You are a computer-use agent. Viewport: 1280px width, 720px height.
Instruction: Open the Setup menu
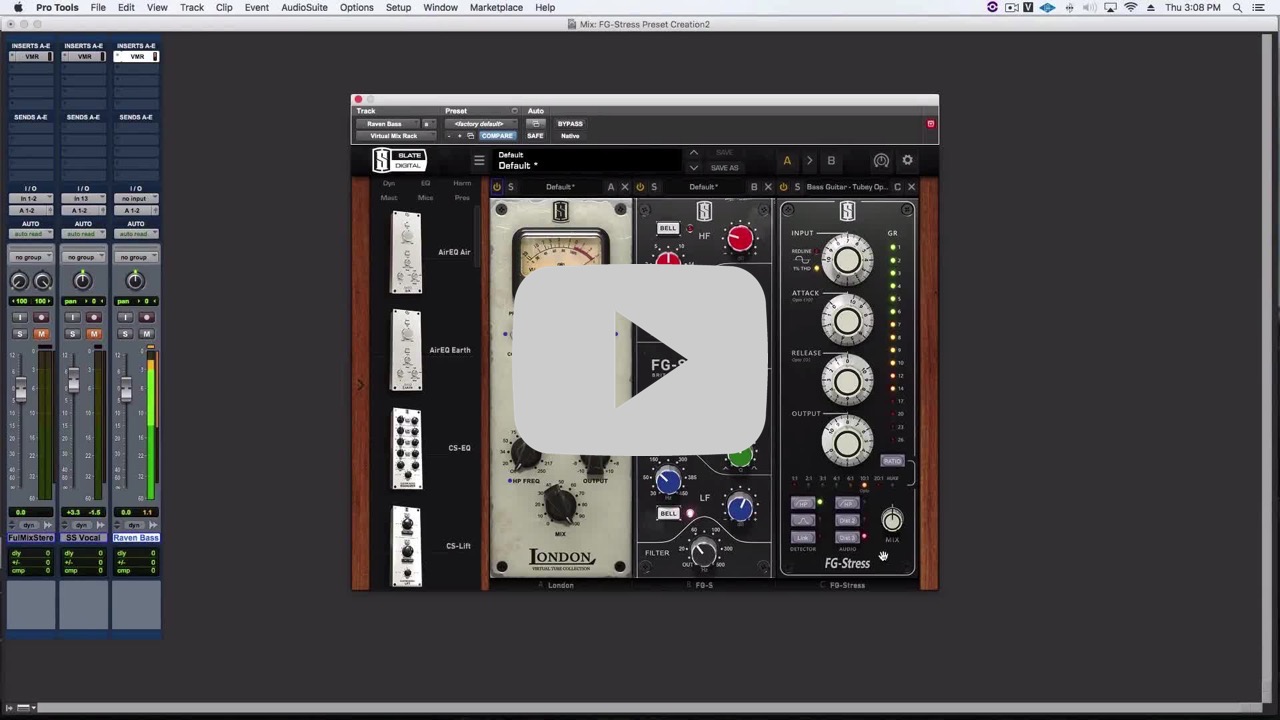[398, 7]
